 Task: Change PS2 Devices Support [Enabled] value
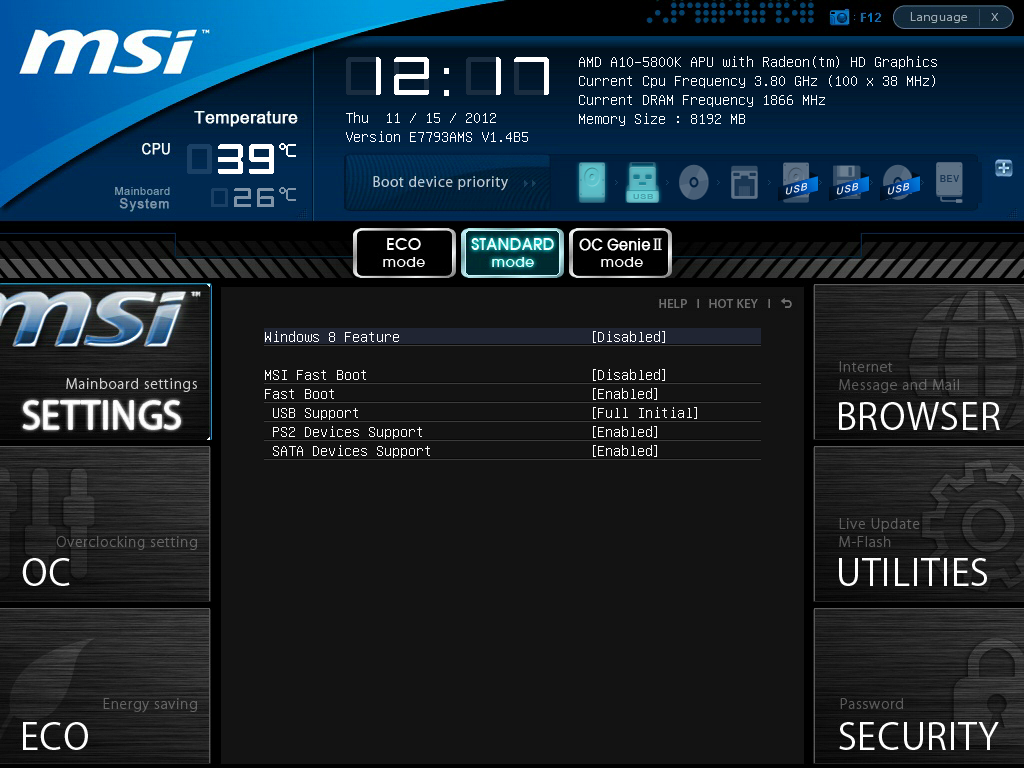pyautogui.click(x=625, y=432)
